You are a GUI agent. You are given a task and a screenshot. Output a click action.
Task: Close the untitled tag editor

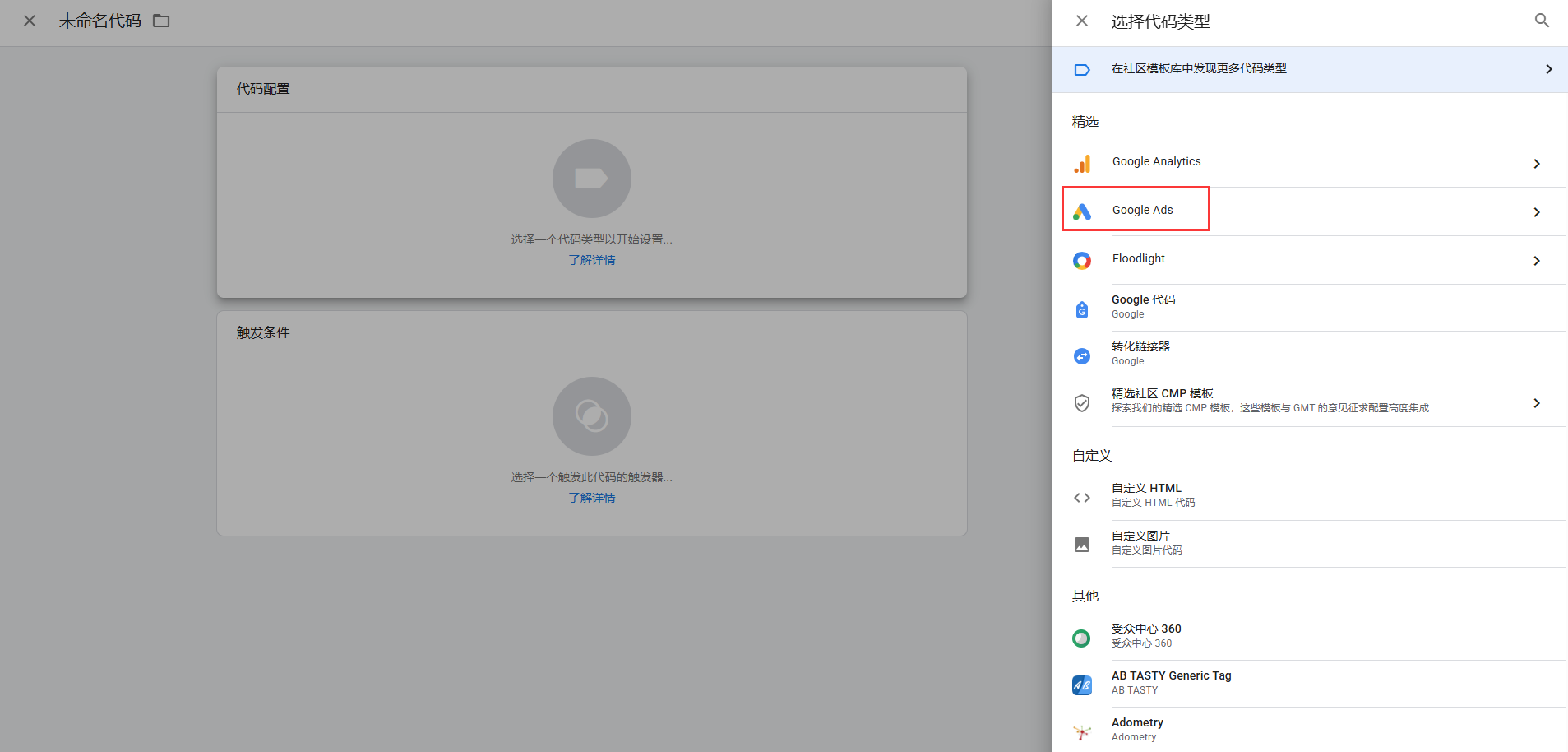[x=30, y=21]
